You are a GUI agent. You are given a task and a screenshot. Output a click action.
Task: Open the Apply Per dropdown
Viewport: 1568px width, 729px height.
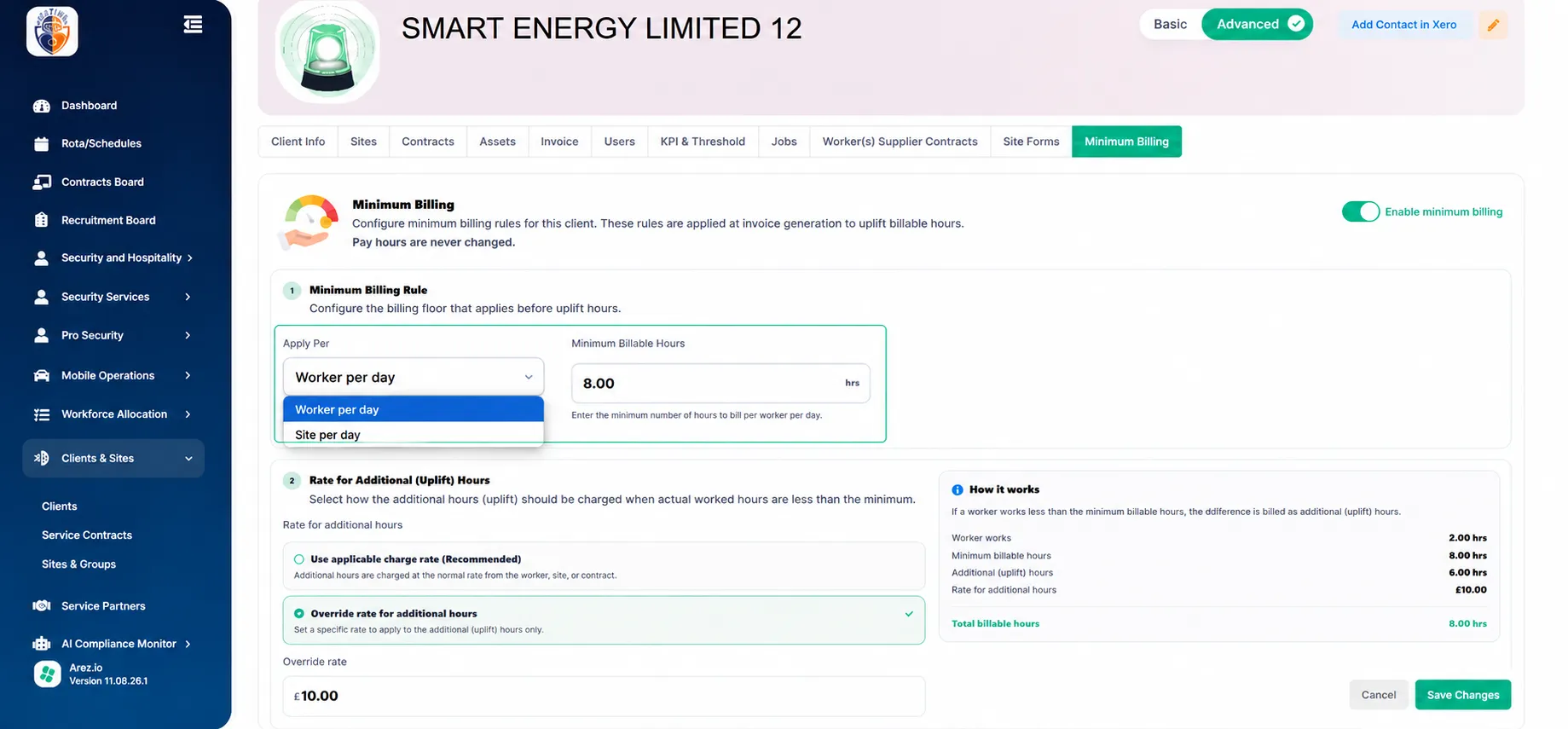tap(413, 377)
